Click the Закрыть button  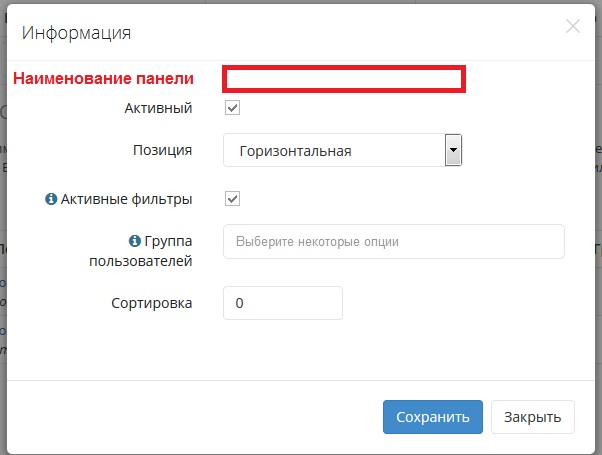[533, 417]
